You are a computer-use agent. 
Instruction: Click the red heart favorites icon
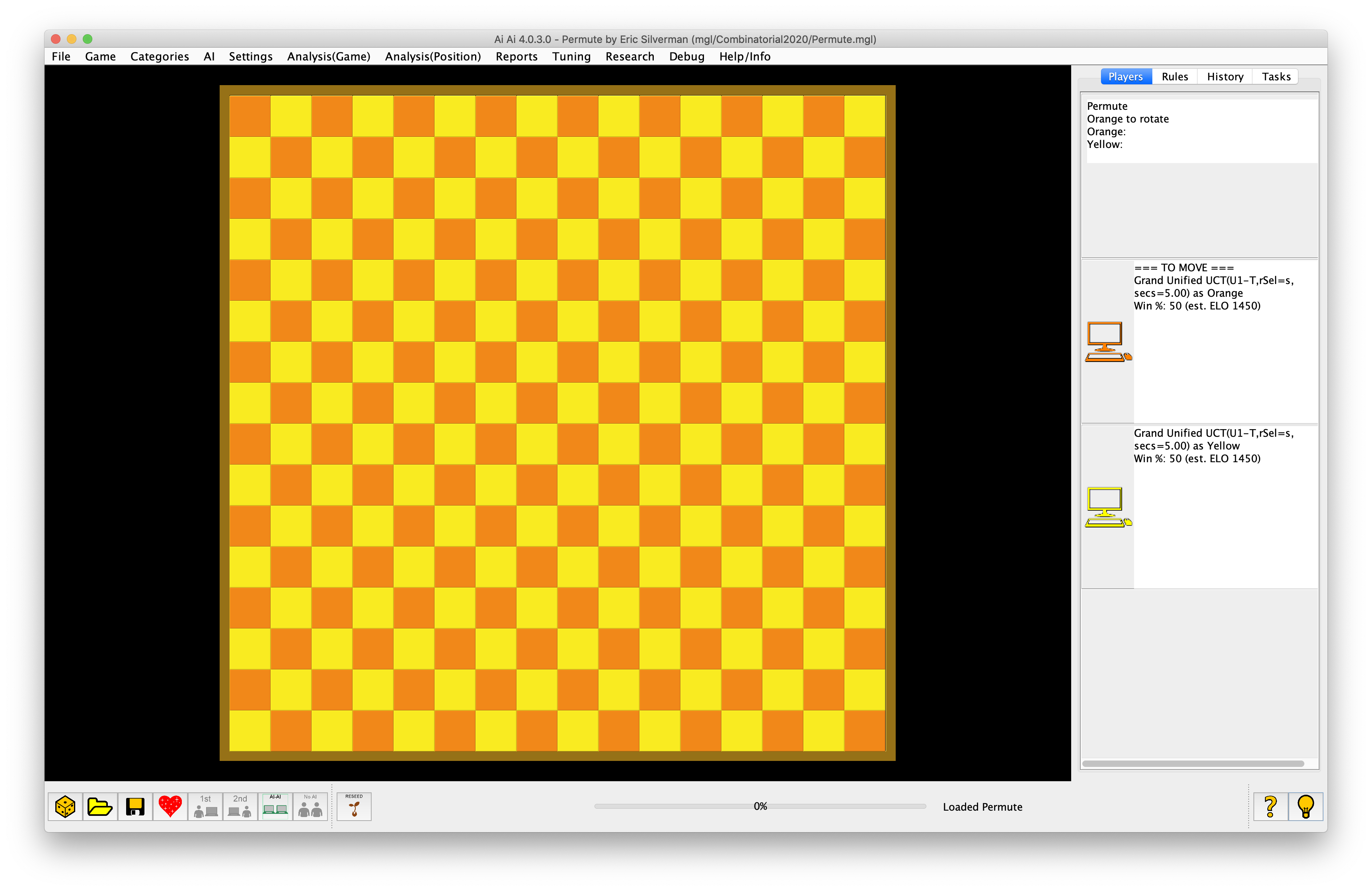[170, 807]
